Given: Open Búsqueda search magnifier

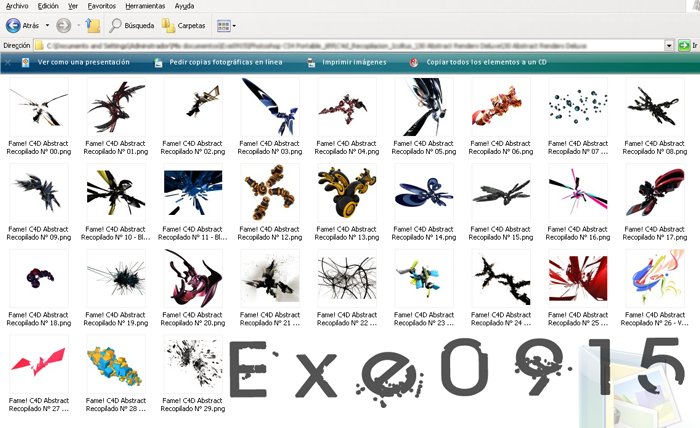Looking at the screenshot, I should (116, 25).
